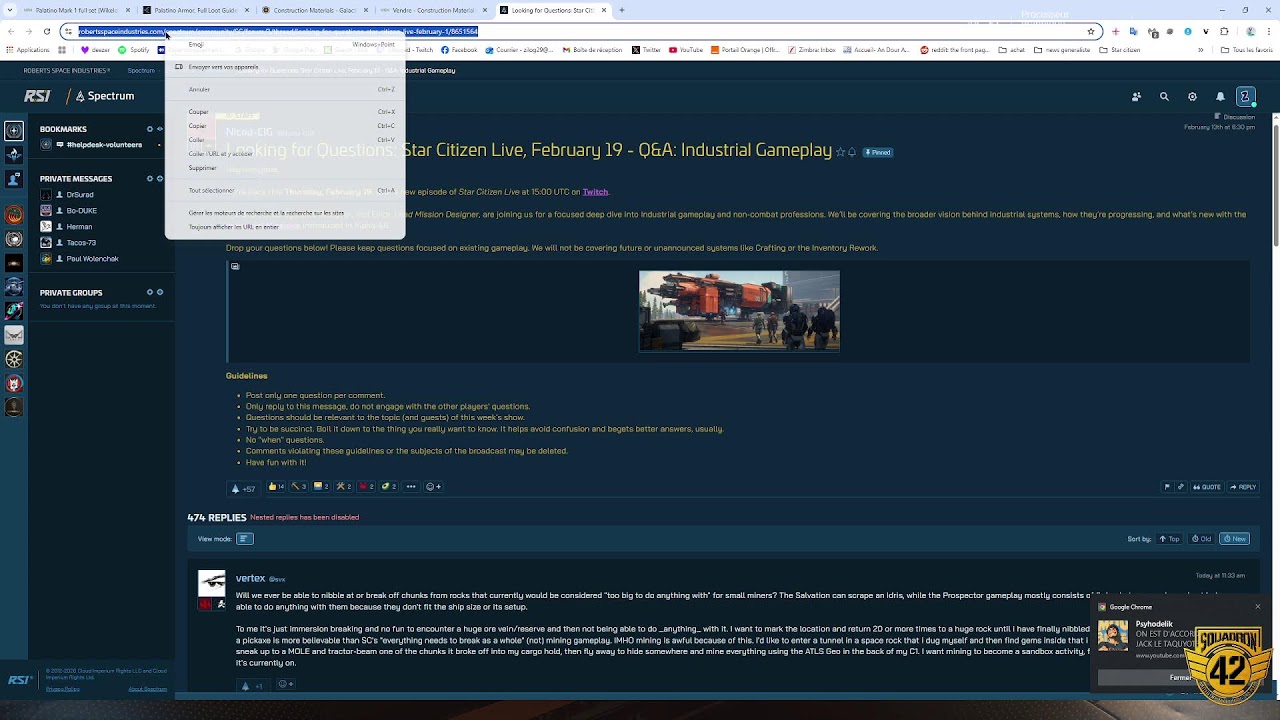
Task: Choose Tout sélectionner in the context menu
Action: [285, 190]
